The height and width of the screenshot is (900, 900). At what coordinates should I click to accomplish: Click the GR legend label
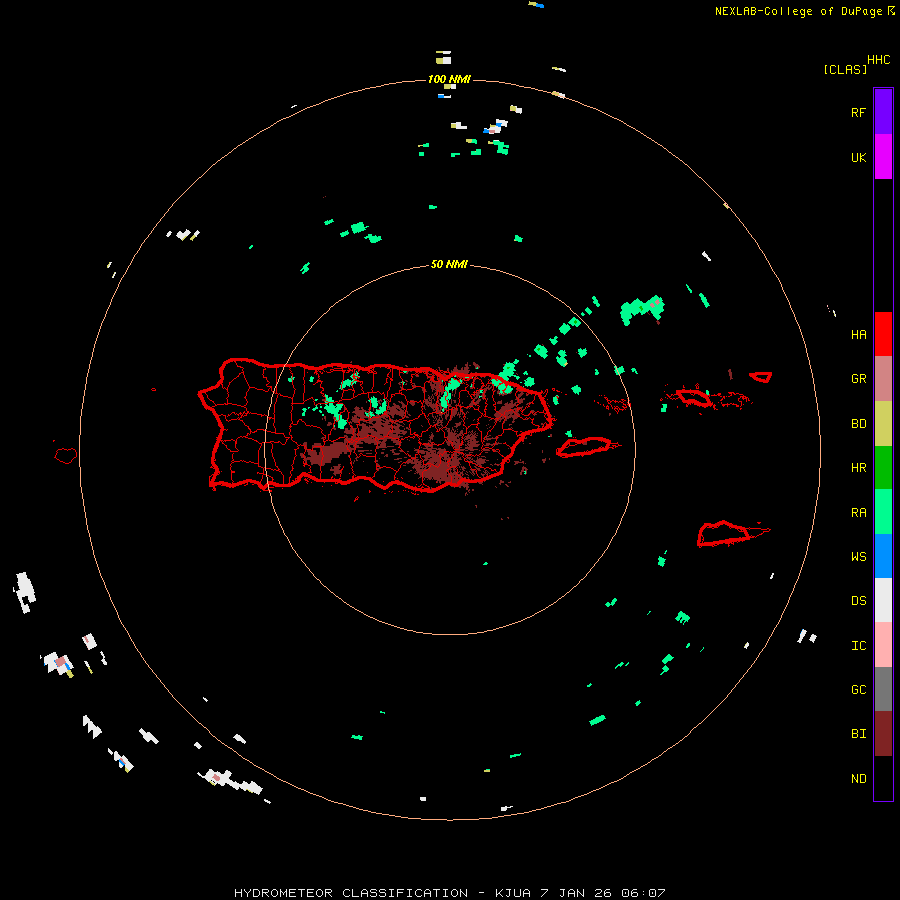click(858, 378)
